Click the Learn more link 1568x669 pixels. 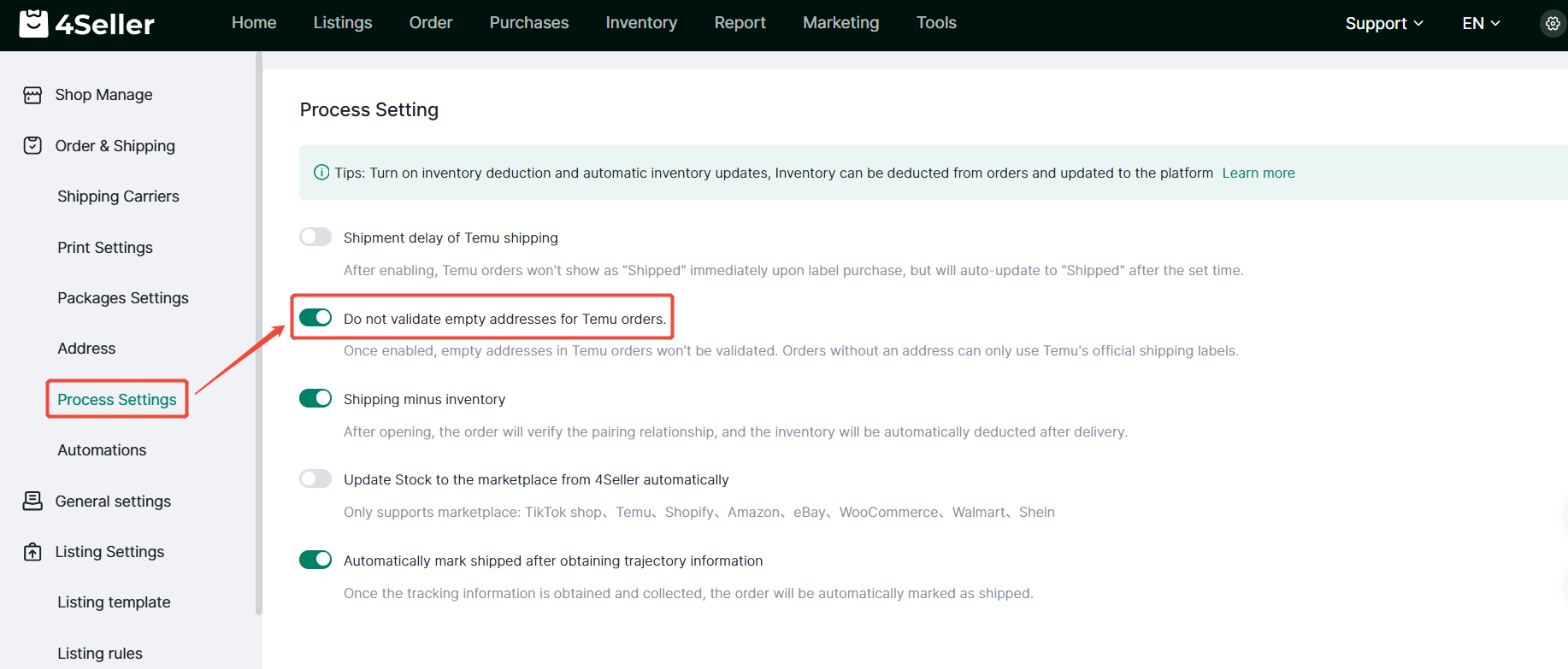1259,173
